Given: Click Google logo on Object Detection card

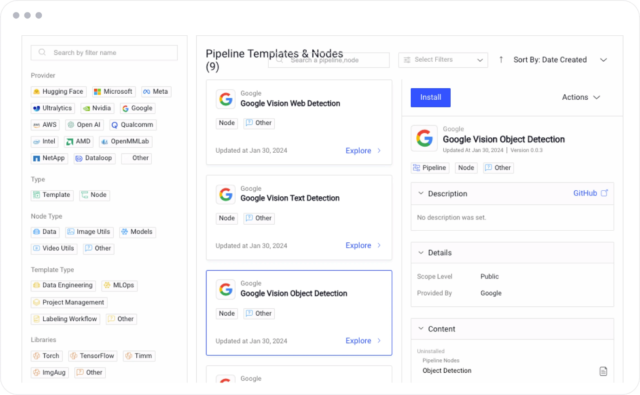Looking at the screenshot, I should [x=226, y=289].
